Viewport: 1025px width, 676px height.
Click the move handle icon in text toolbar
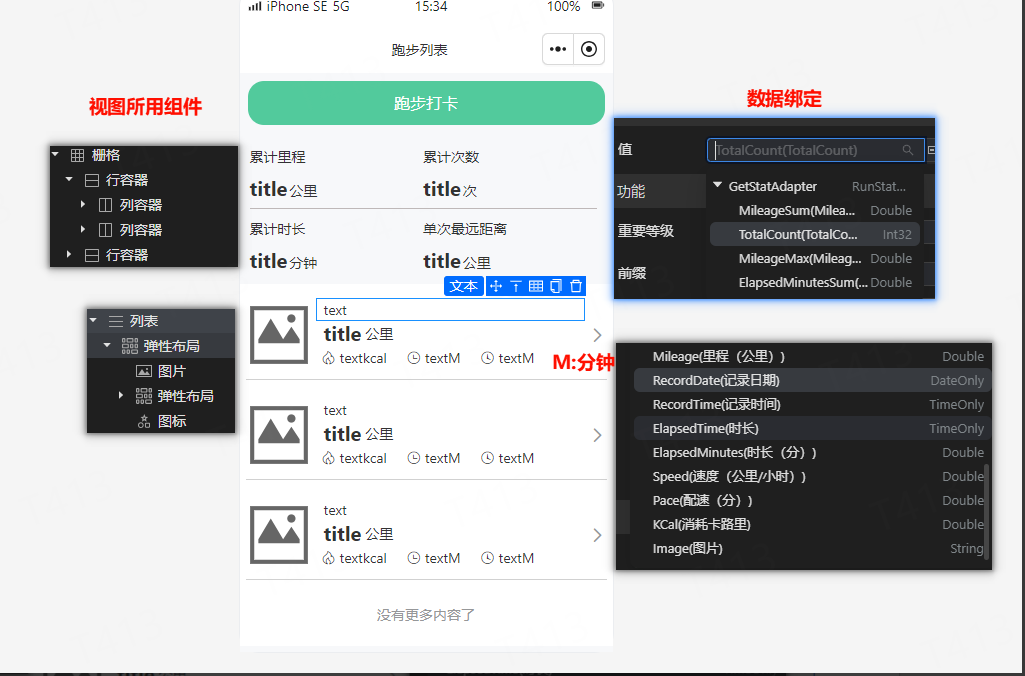496,286
